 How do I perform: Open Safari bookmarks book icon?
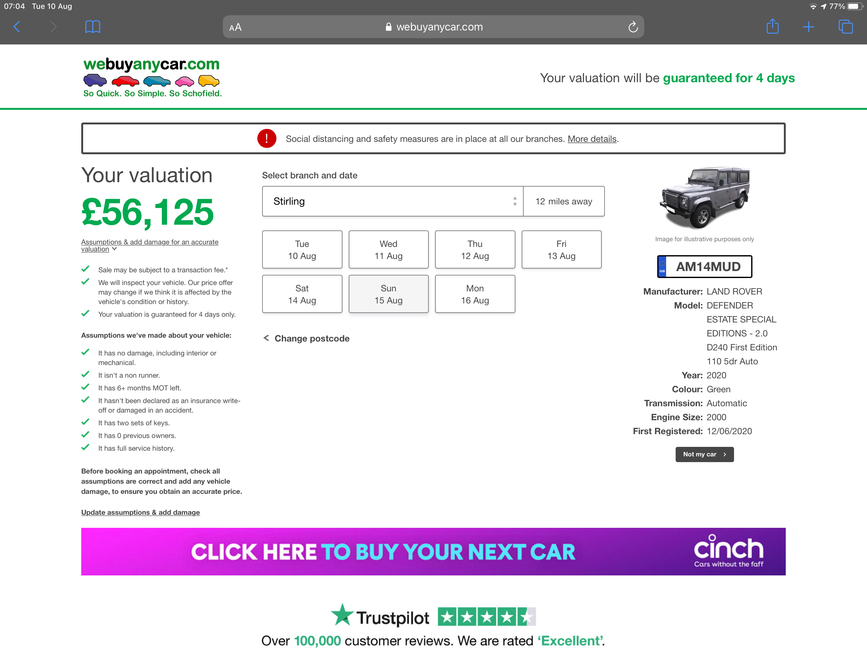92,27
